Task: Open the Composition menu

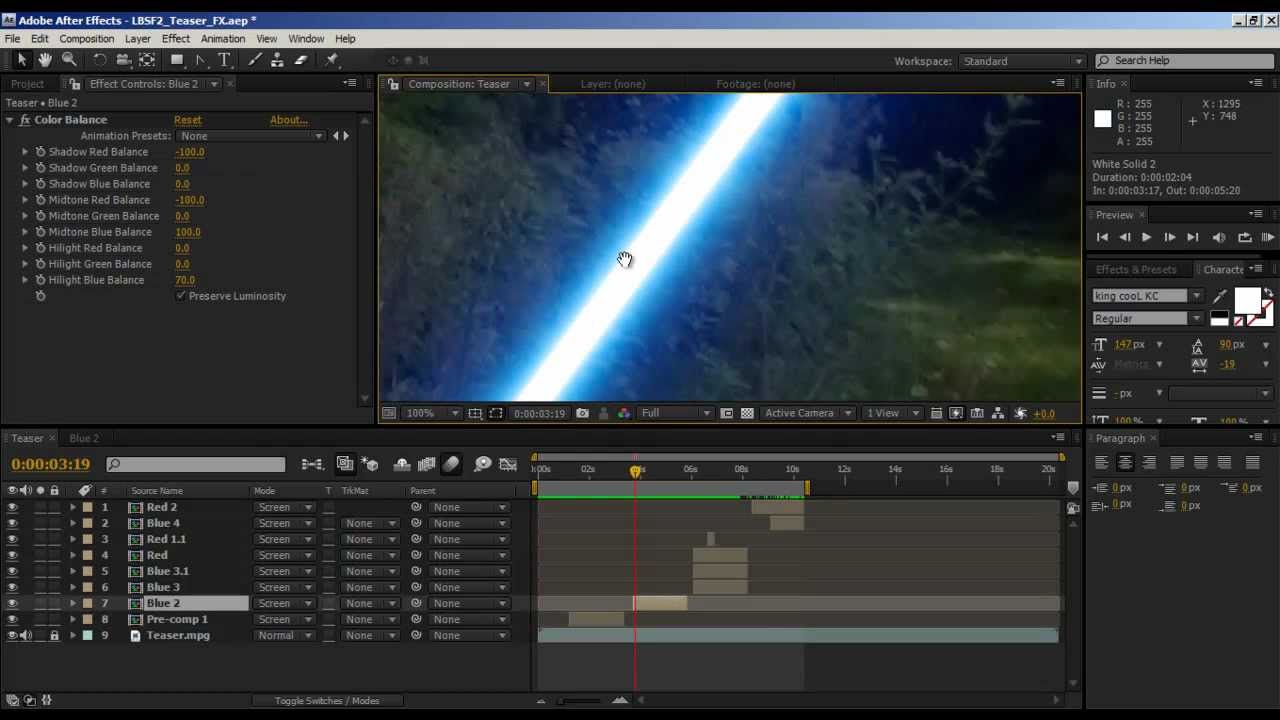Action: click(x=86, y=39)
